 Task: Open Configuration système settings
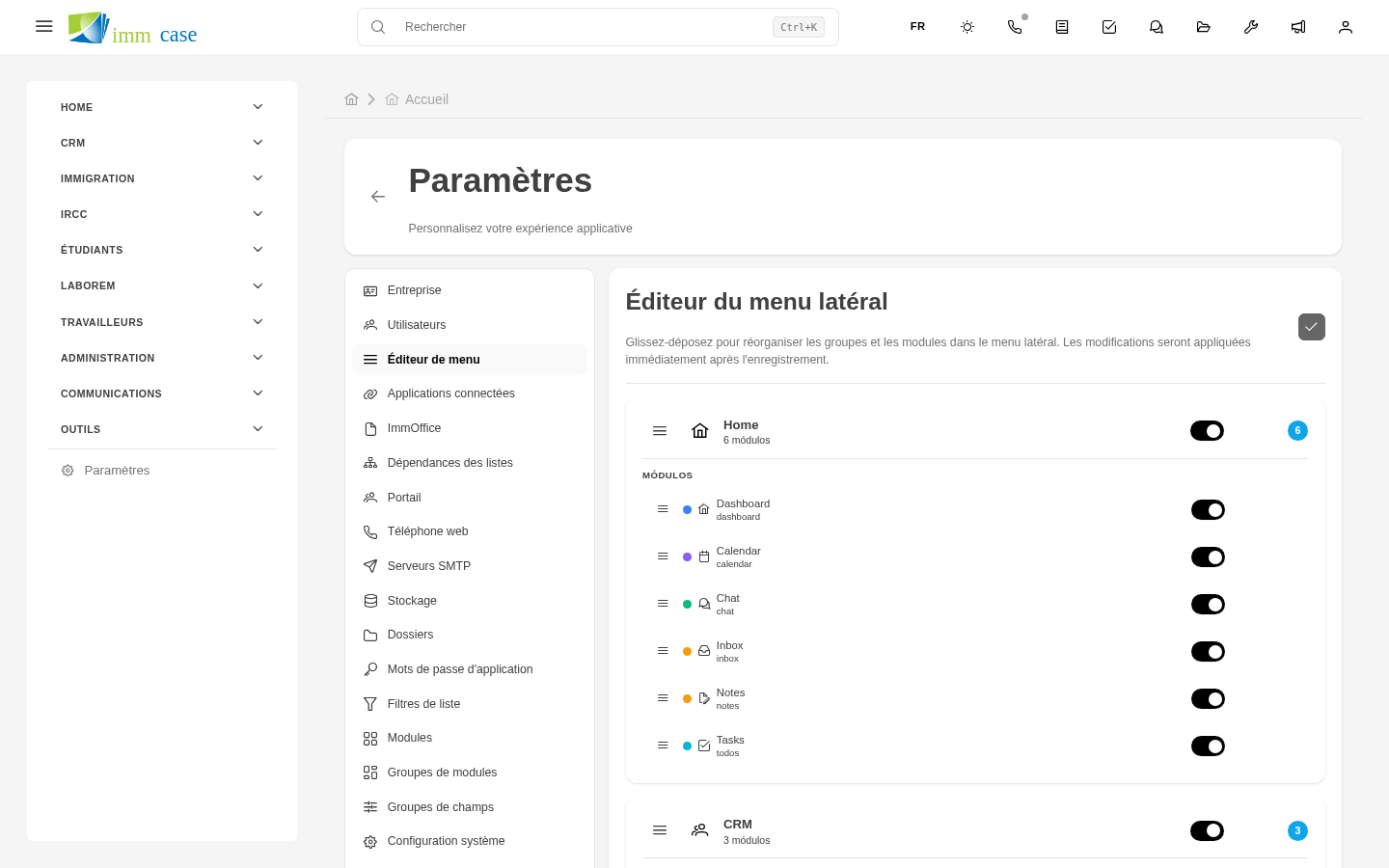(x=470, y=841)
